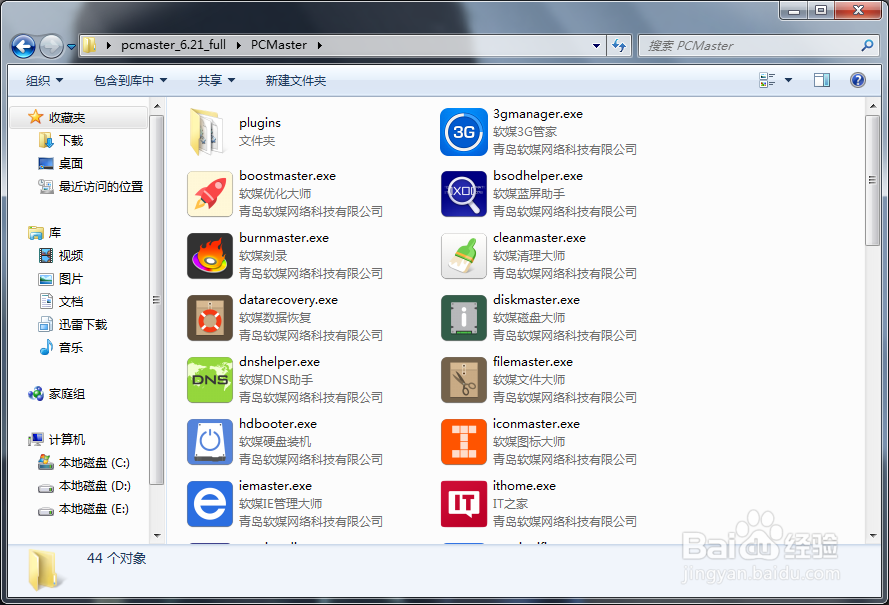
Task: Select 库 in the navigation pane
Action: tap(55, 232)
